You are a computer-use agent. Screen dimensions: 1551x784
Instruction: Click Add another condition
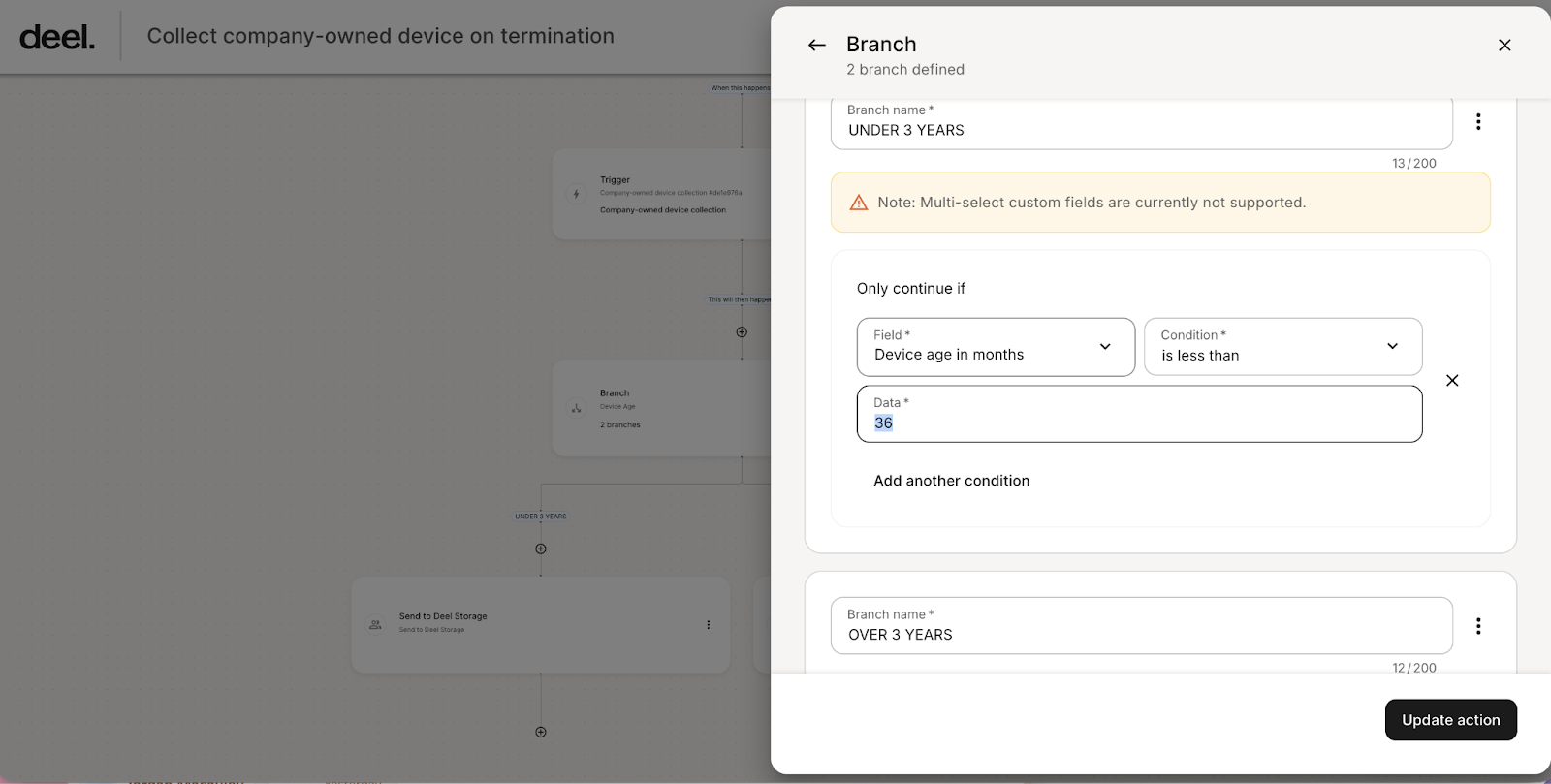pyautogui.click(x=951, y=481)
